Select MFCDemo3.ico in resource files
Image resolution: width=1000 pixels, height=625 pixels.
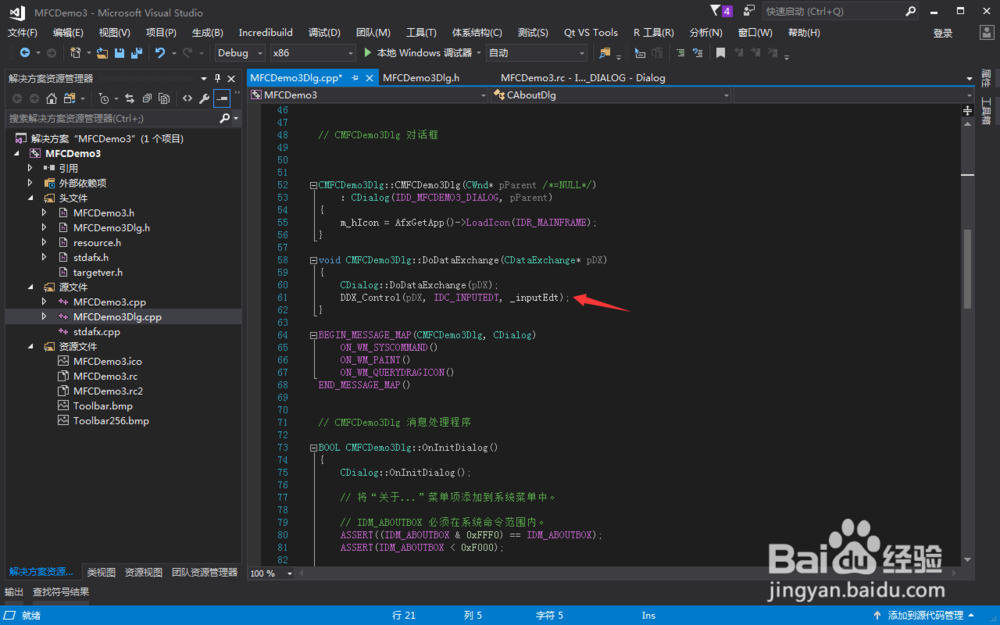click(107, 361)
